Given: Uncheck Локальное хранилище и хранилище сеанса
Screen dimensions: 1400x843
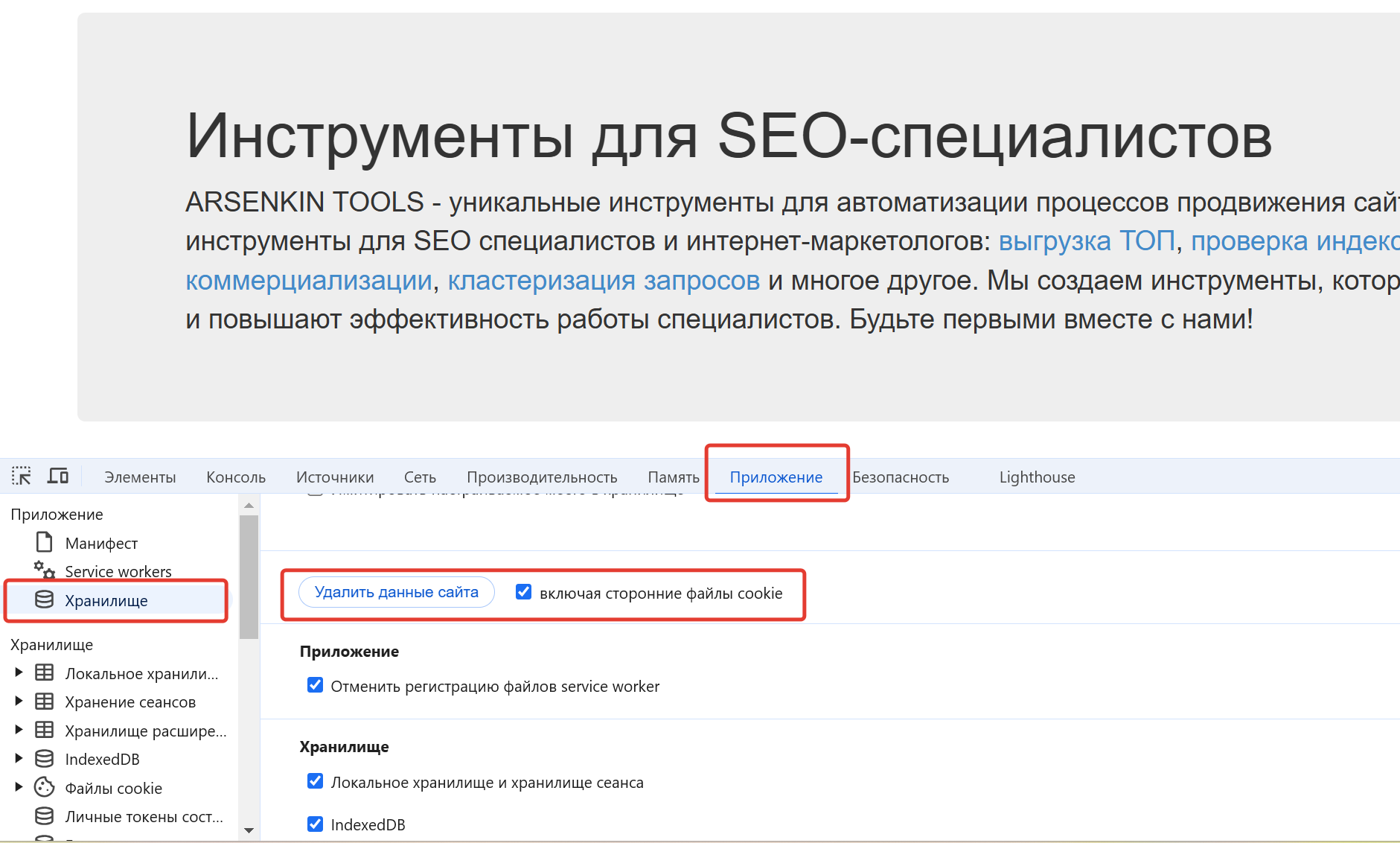Looking at the screenshot, I should [316, 781].
